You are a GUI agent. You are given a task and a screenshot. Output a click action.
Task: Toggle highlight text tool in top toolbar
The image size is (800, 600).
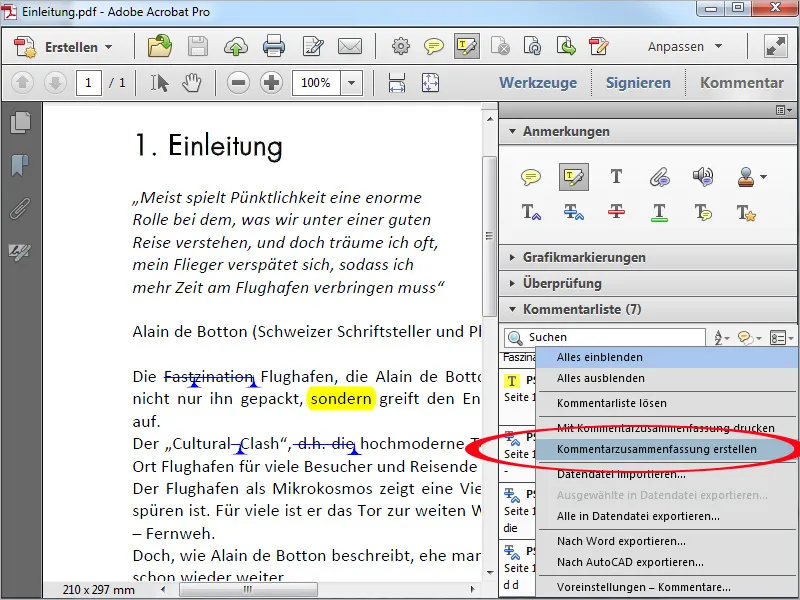coord(466,46)
